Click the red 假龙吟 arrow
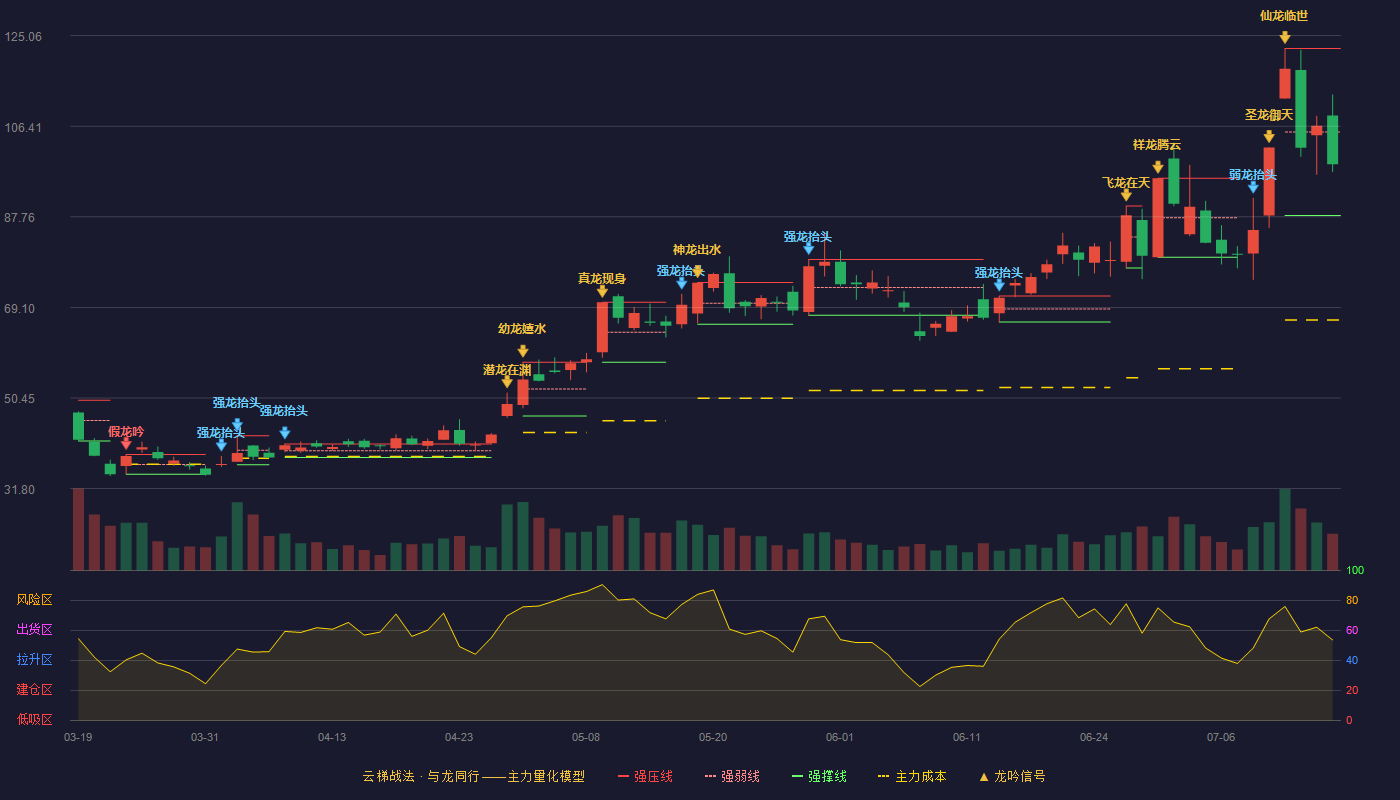This screenshot has height=800, width=1400. [126, 444]
